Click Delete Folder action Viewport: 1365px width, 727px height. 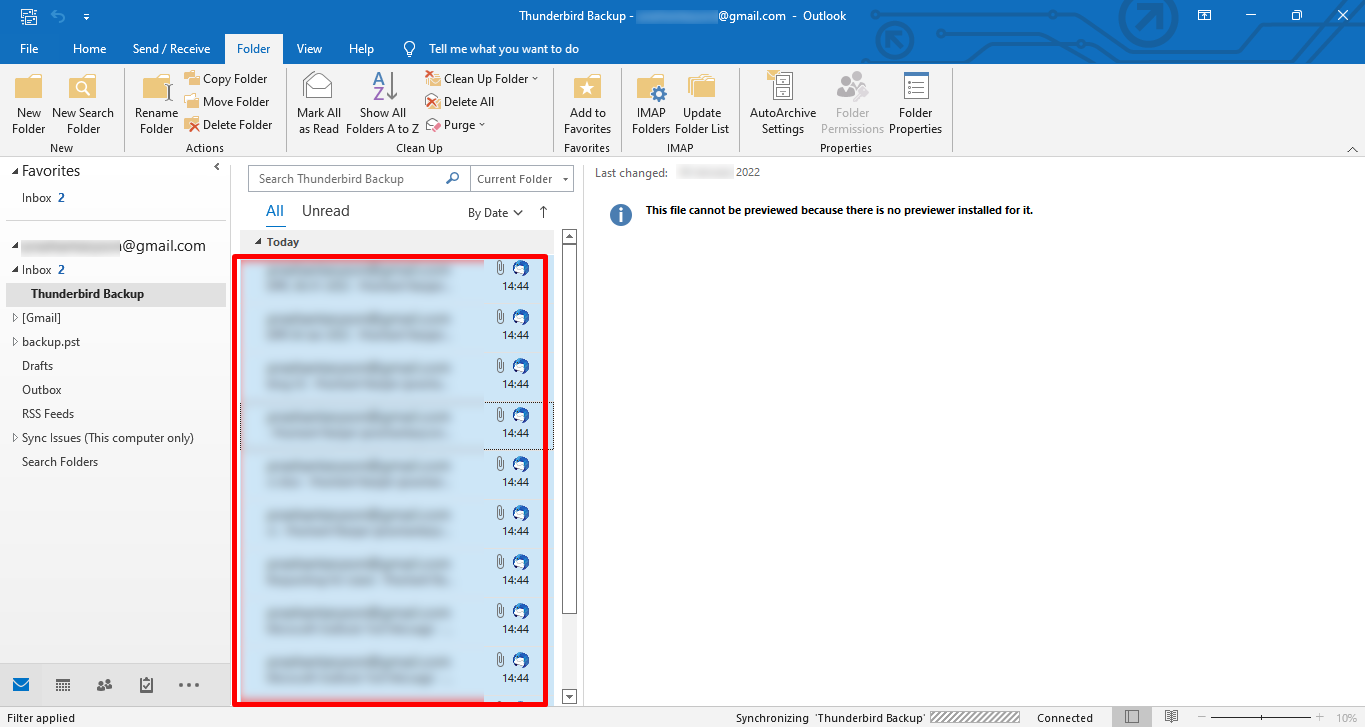click(x=228, y=125)
